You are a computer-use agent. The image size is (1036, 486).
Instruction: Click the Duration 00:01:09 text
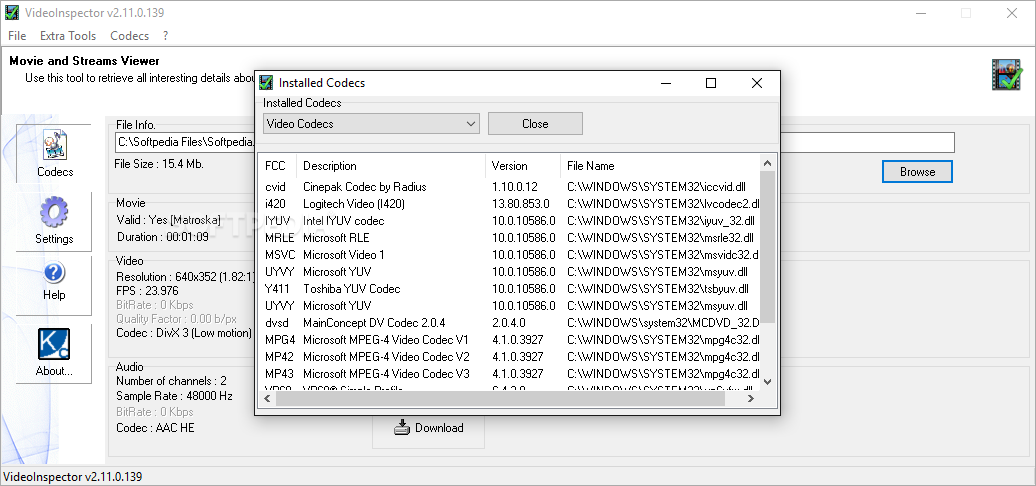point(163,236)
